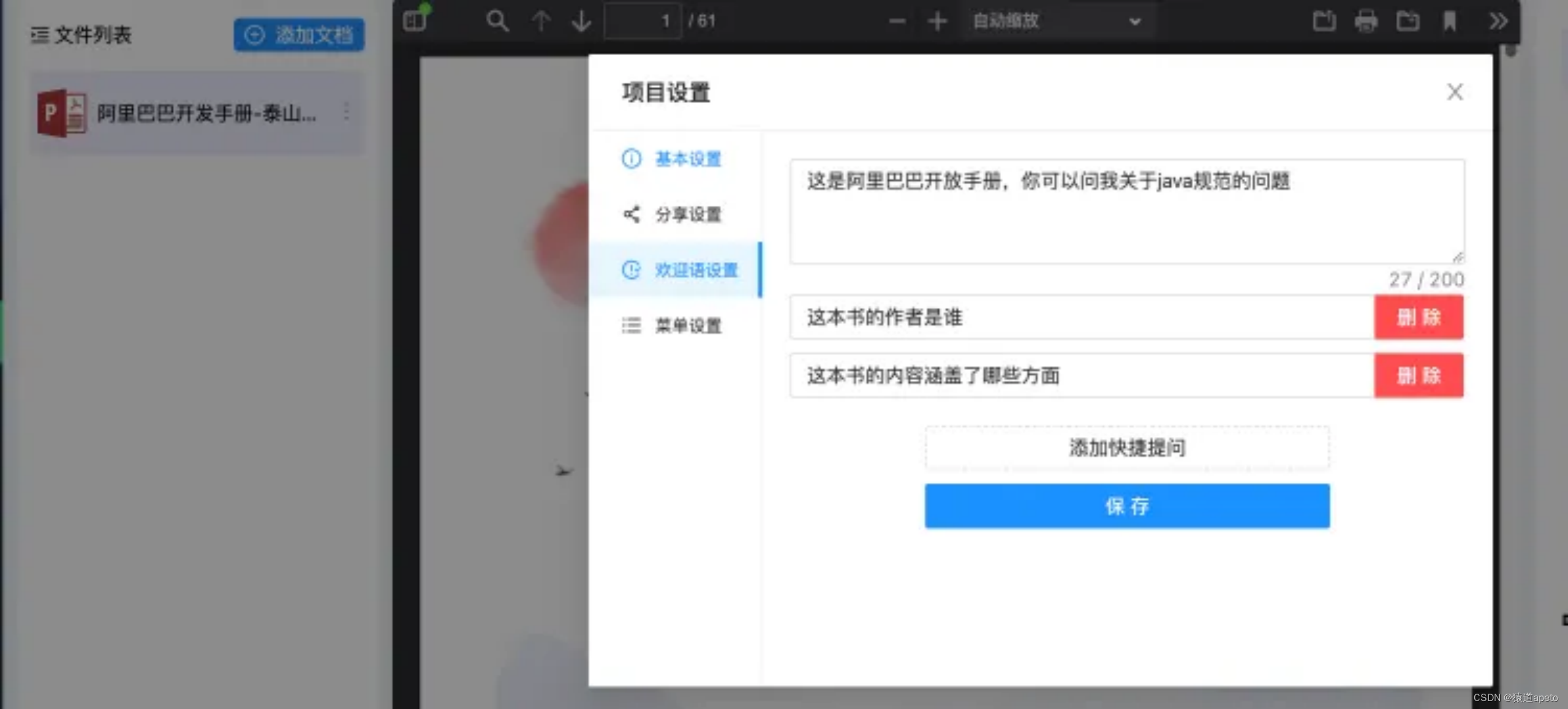Click the 27 / 200 character counter
Viewport: 1568px width, 709px height.
1426,280
